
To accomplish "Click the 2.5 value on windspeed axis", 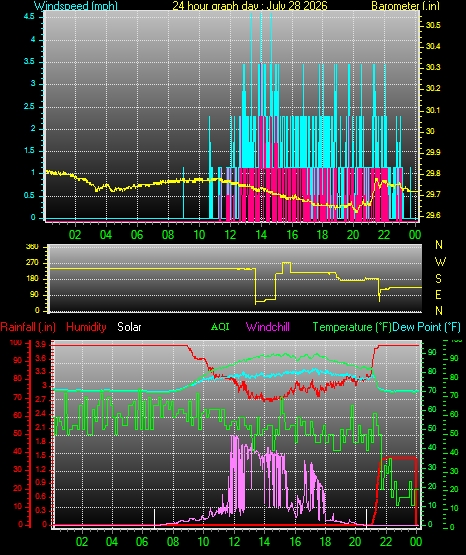I will (29, 106).
